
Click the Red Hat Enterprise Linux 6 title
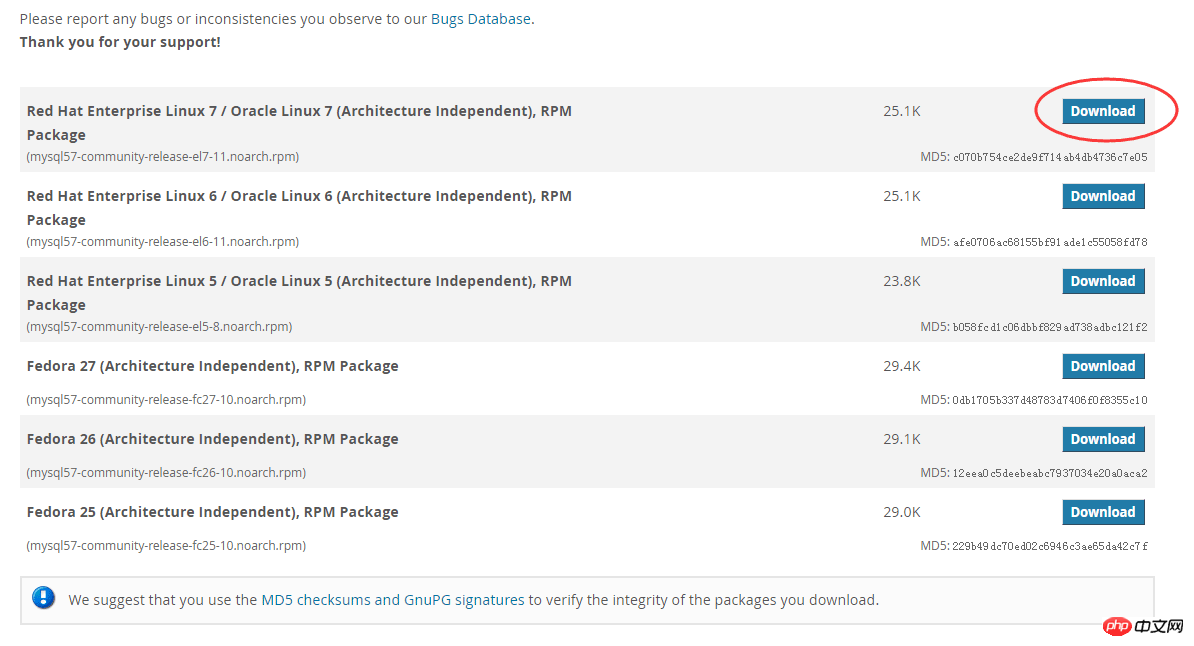click(299, 208)
